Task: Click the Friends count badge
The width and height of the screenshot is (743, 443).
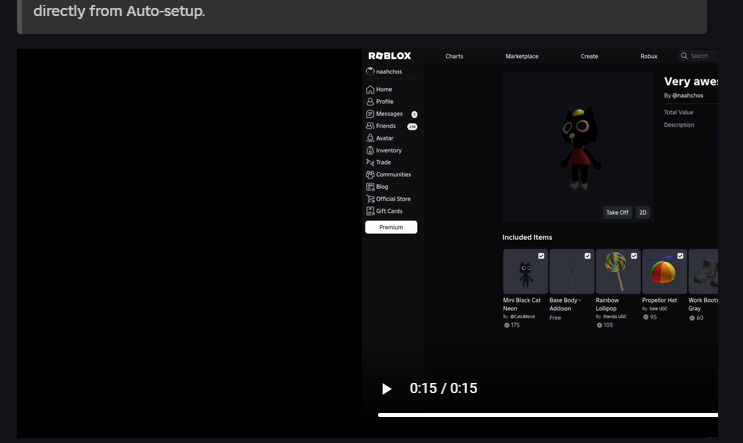Action: coord(412,127)
